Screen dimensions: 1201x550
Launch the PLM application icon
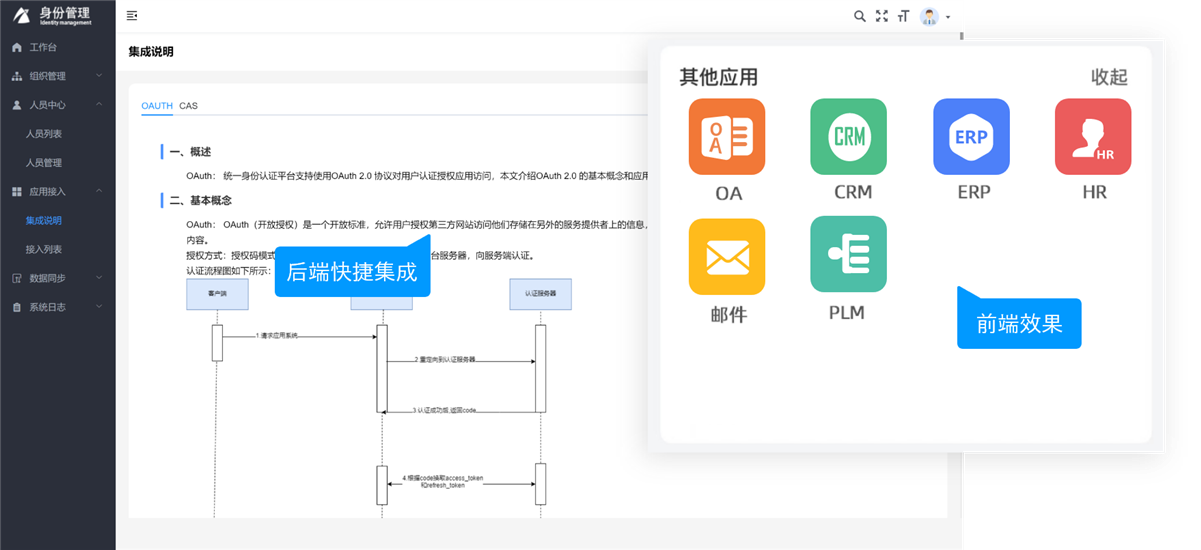(x=848, y=255)
